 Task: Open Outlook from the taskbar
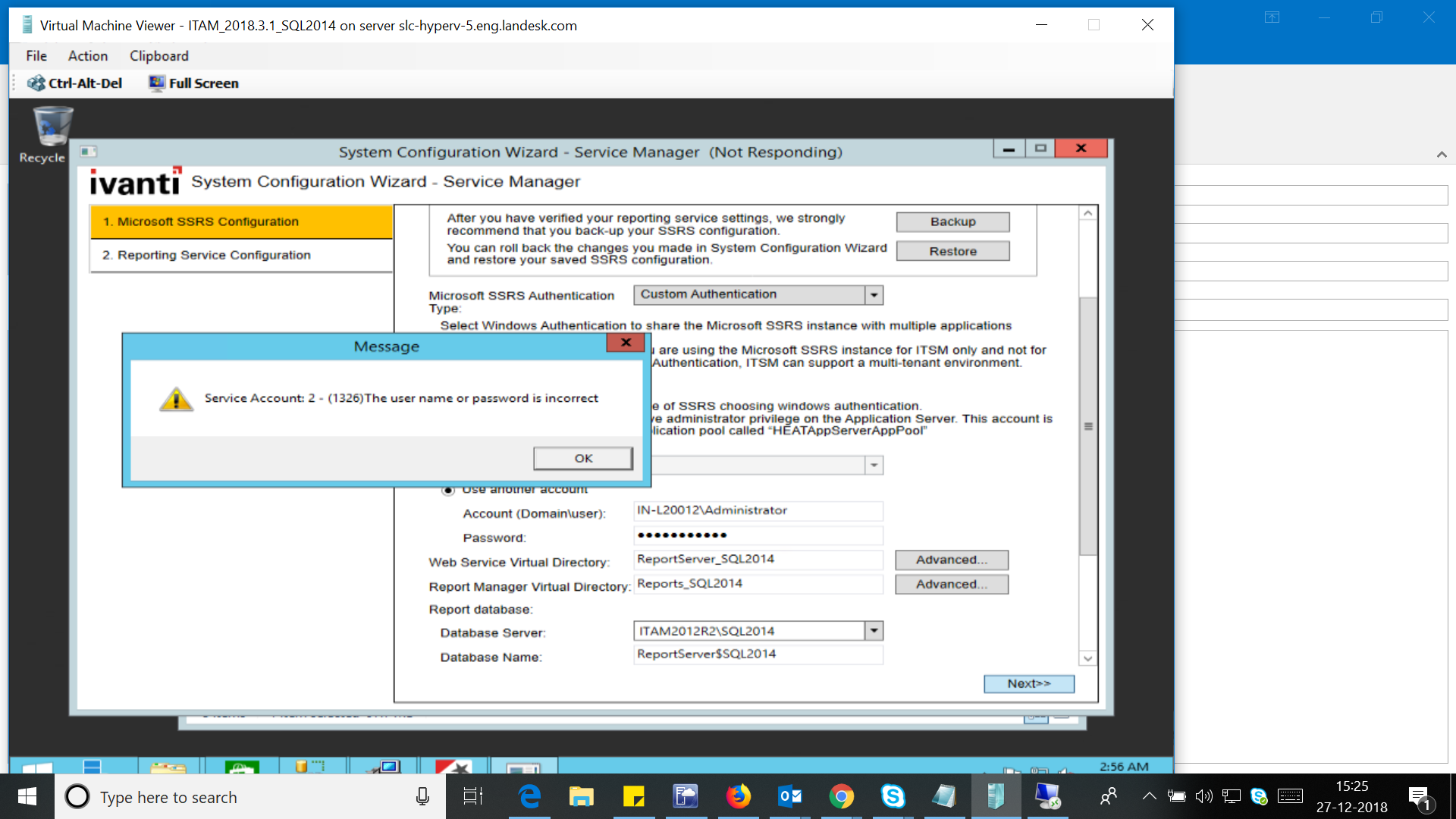pos(789,796)
